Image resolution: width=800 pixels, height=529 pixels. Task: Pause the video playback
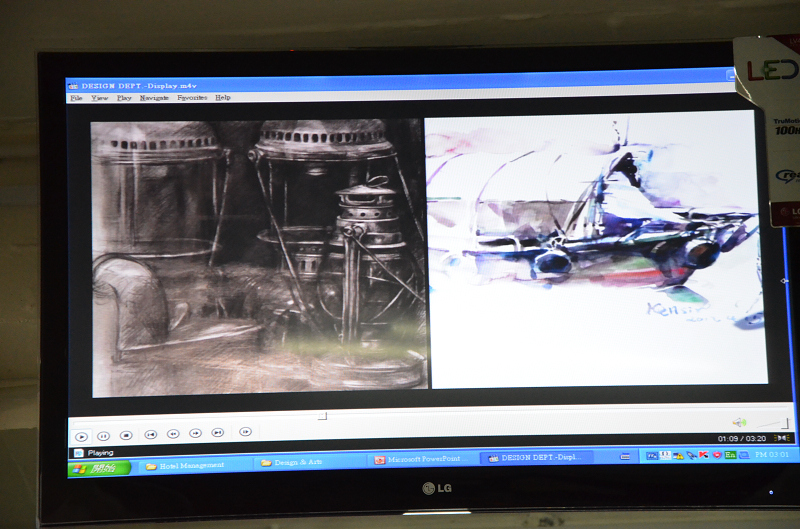(x=104, y=436)
